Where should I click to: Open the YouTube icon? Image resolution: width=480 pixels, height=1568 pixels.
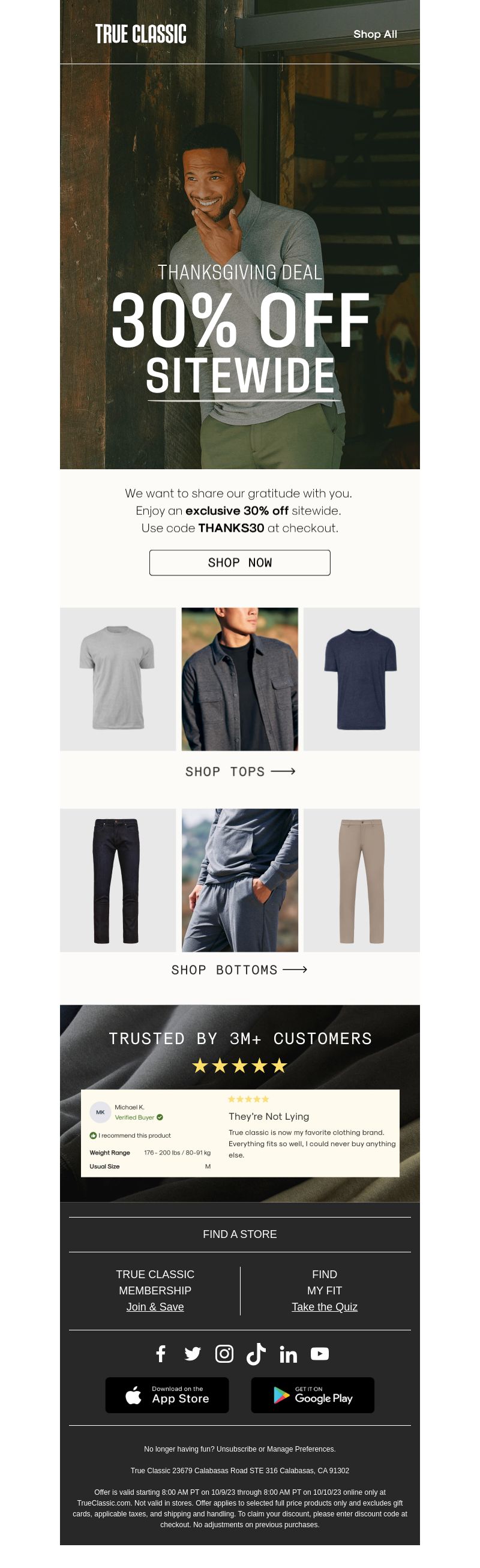click(x=319, y=1353)
